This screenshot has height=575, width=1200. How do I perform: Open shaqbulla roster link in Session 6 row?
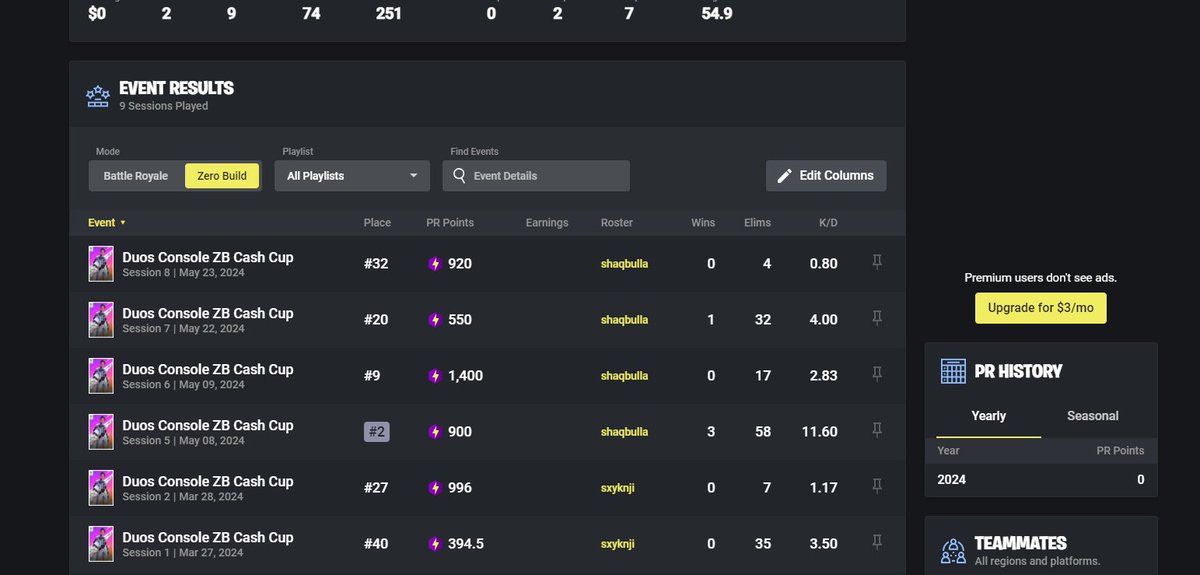[624, 376]
